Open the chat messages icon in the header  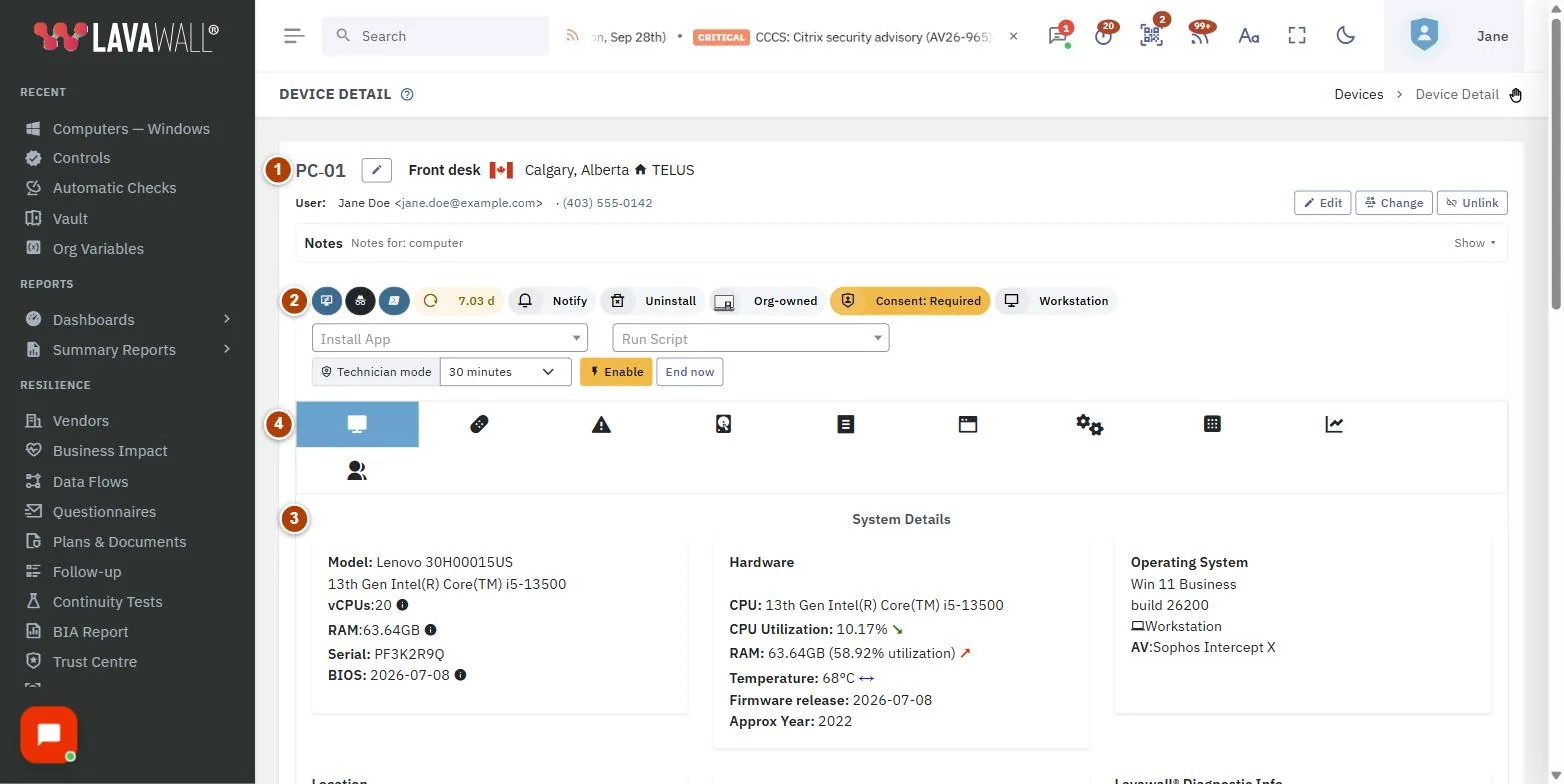click(x=1056, y=36)
